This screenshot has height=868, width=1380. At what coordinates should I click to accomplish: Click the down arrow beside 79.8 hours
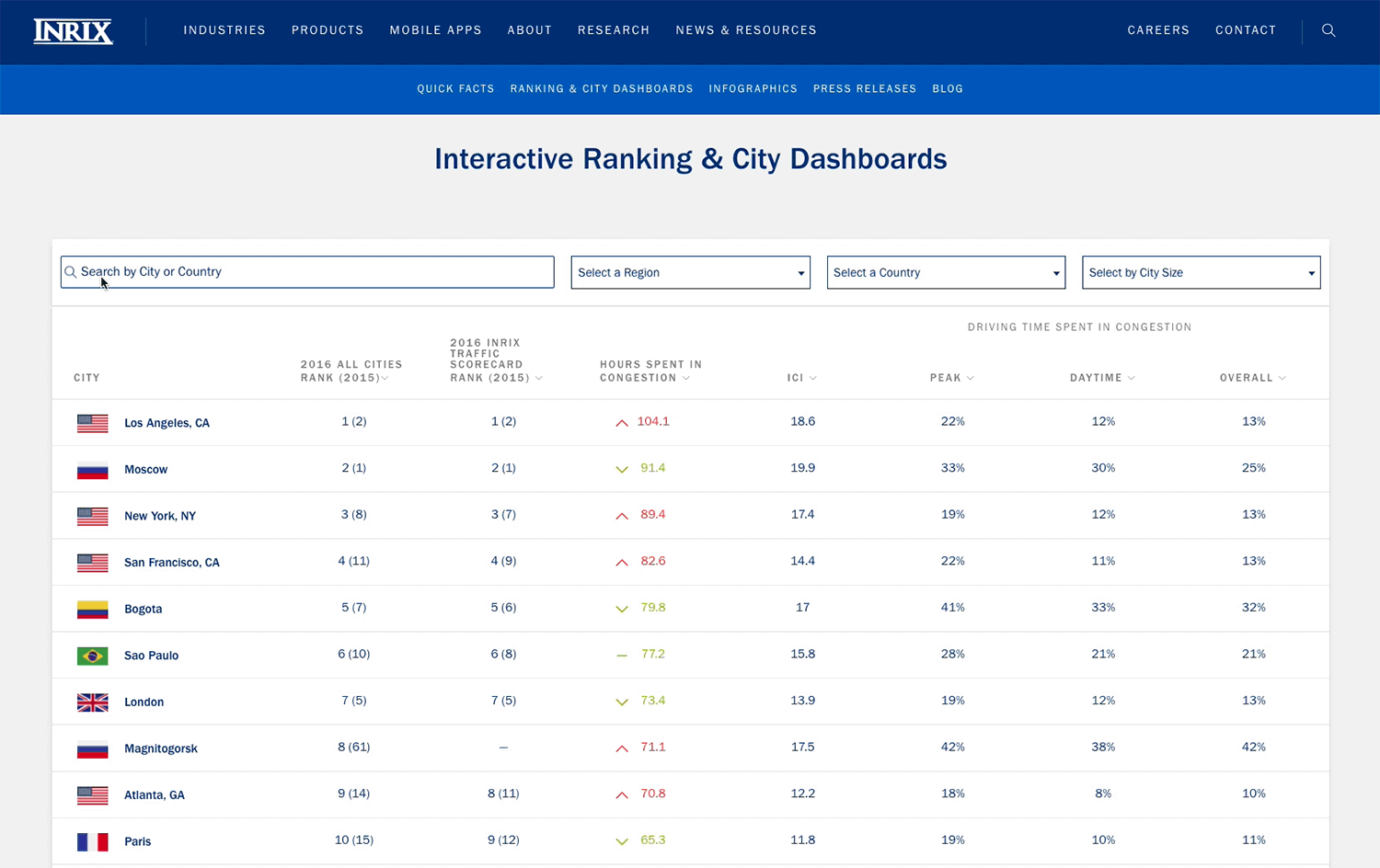click(x=622, y=609)
